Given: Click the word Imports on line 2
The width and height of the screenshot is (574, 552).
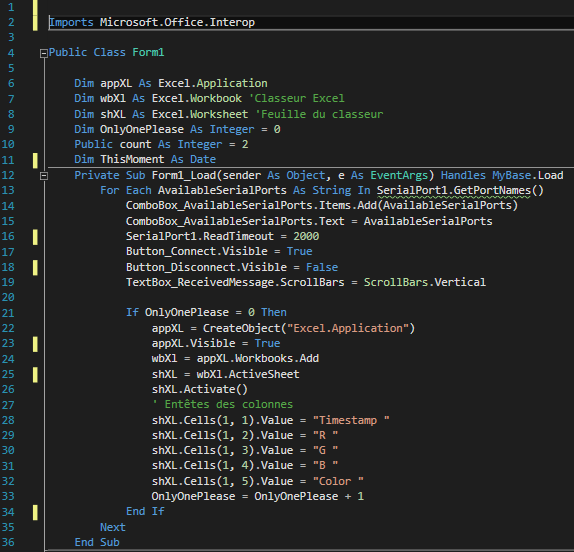Looking at the screenshot, I should [71, 22].
